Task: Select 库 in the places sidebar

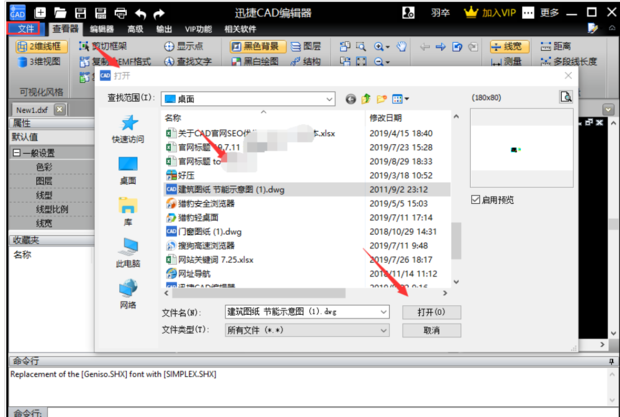Action: (128, 212)
